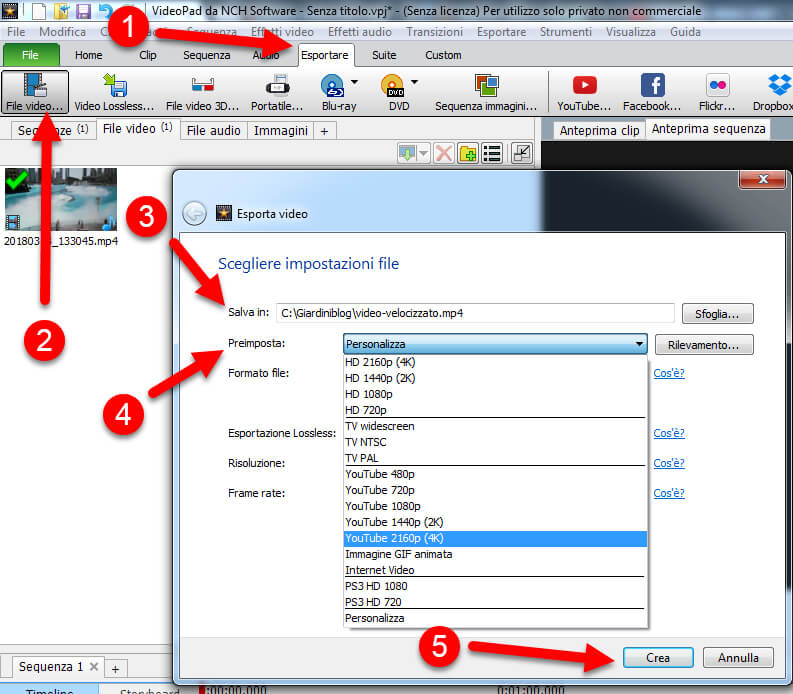The height and width of the screenshot is (694, 793).
Task: Click Cos'è link for Frame rate
Action: click(669, 493)
